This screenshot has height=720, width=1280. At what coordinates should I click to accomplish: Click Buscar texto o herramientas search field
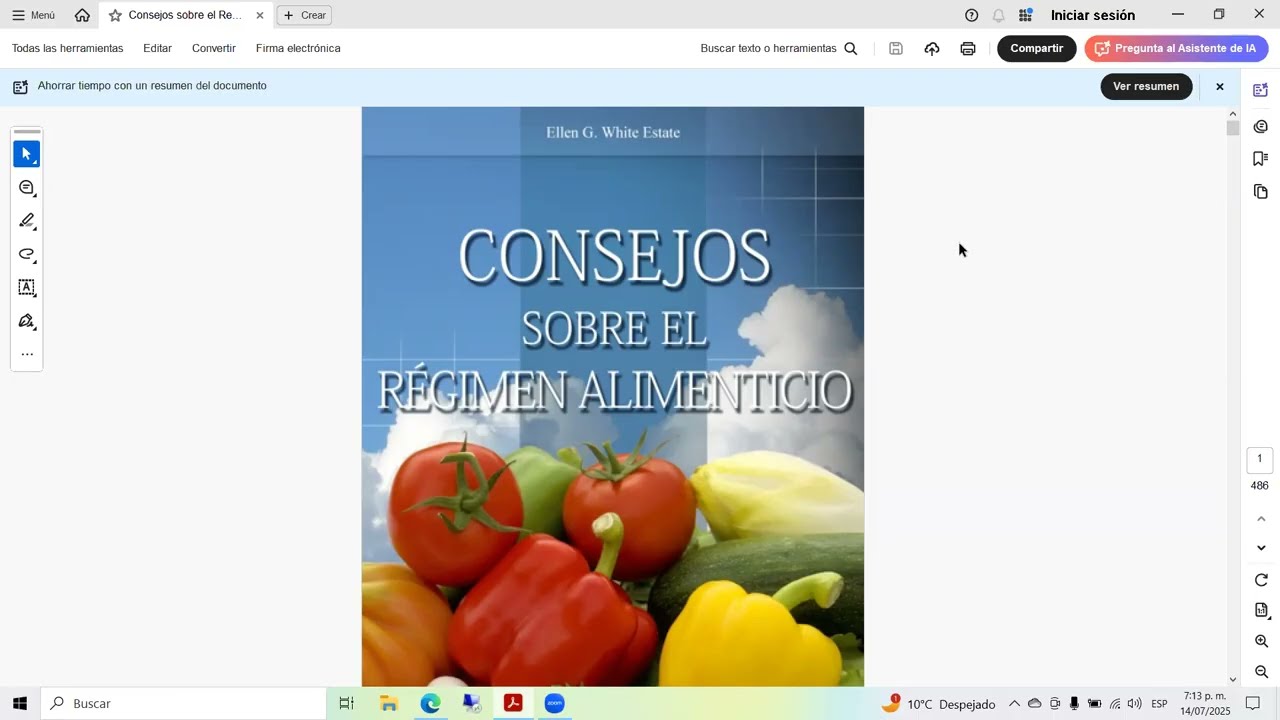pos(779,48)
